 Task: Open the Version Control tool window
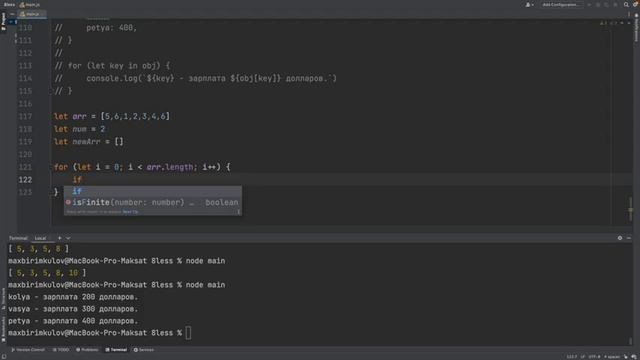[x=28, y=350]
